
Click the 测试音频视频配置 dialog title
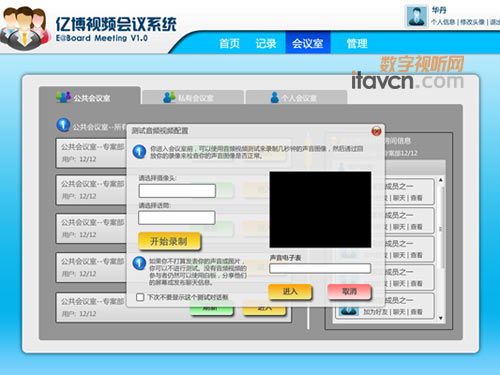click(160, 131)
